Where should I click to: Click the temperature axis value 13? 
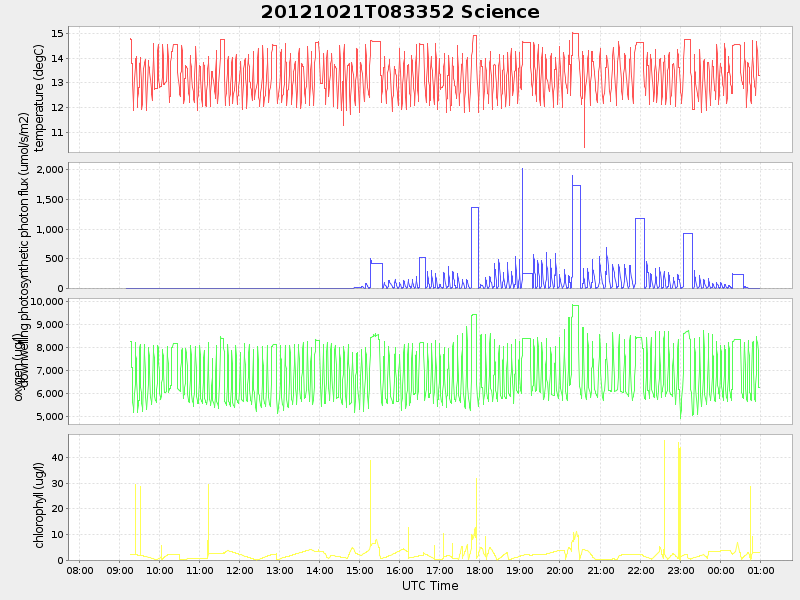tap(57, 83)
